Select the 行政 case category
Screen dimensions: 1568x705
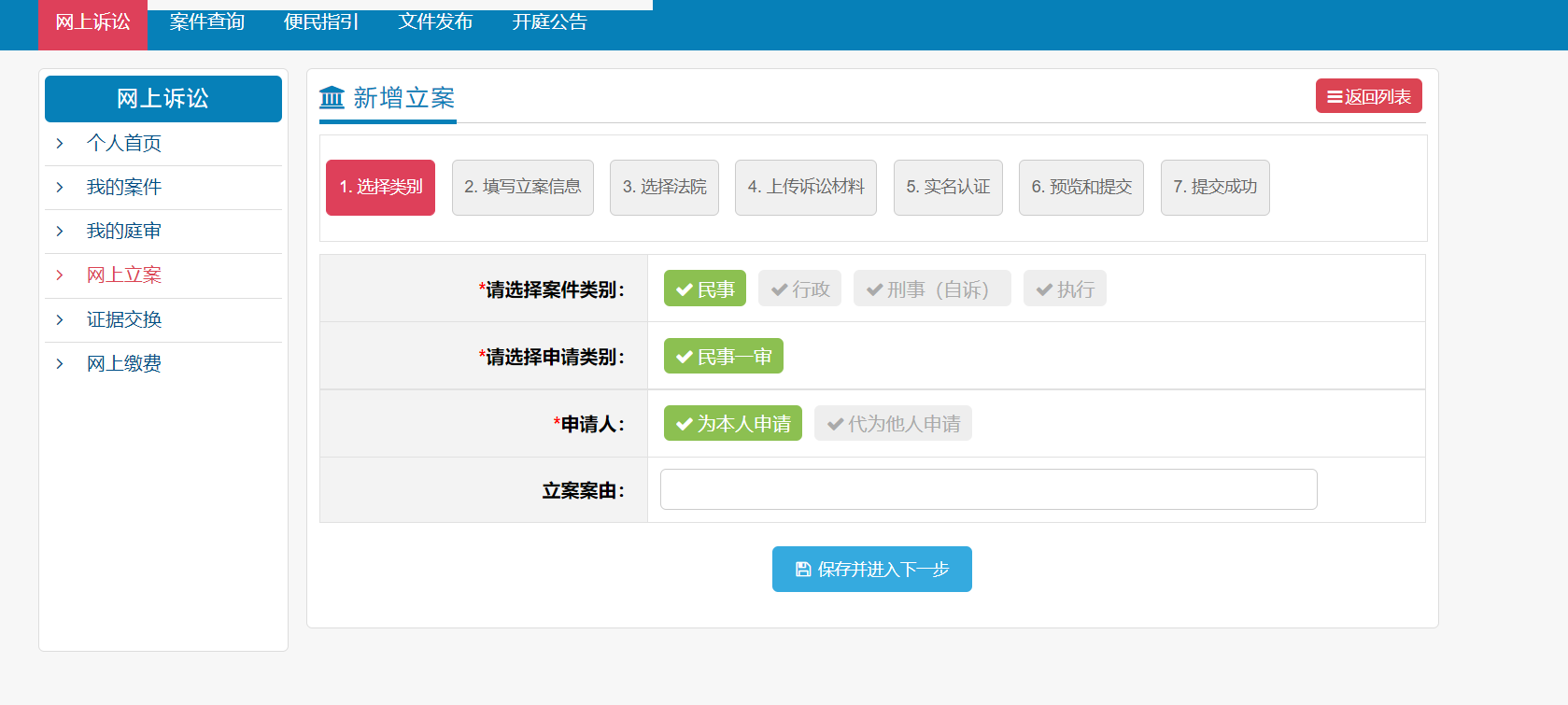click(799, 289)
